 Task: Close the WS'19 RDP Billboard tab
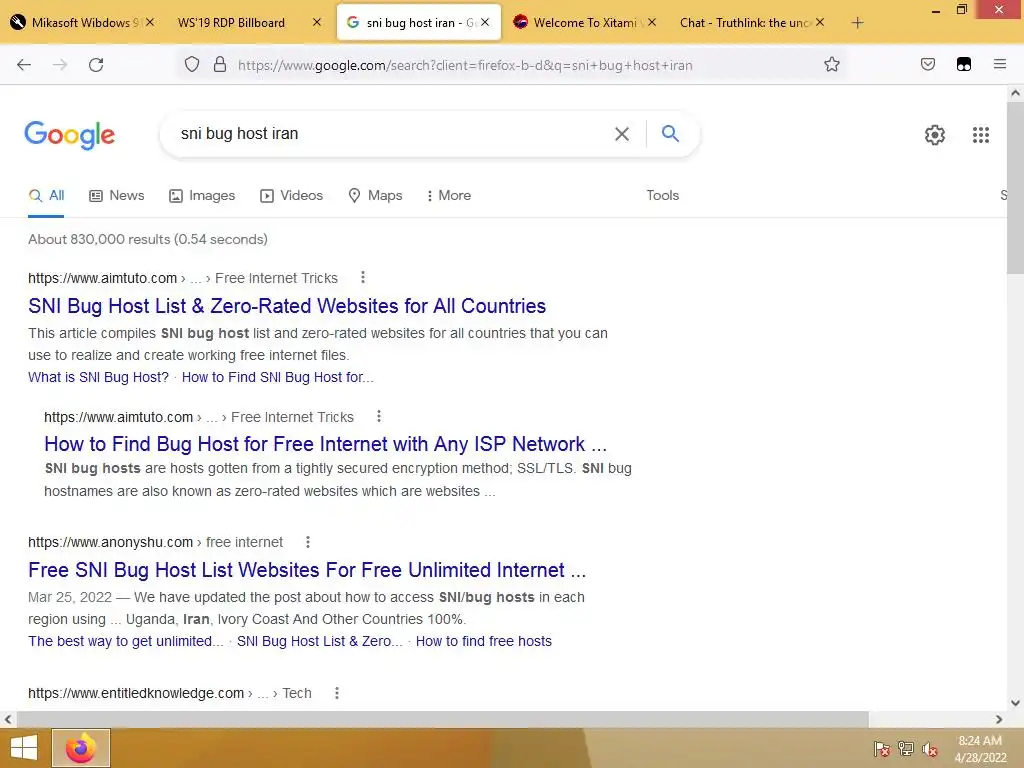317,22
